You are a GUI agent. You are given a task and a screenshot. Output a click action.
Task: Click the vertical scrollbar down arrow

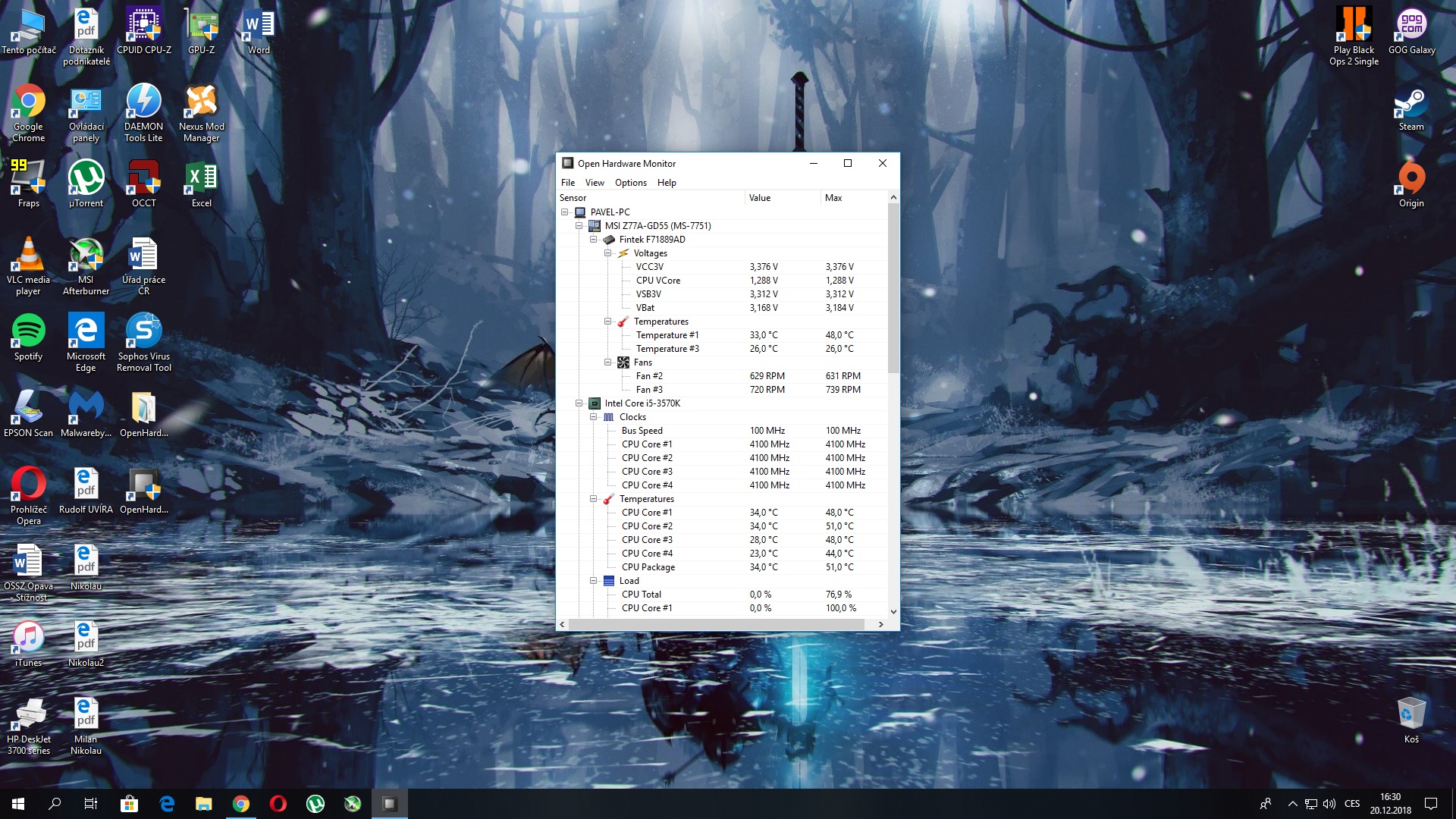coord(893,611)
